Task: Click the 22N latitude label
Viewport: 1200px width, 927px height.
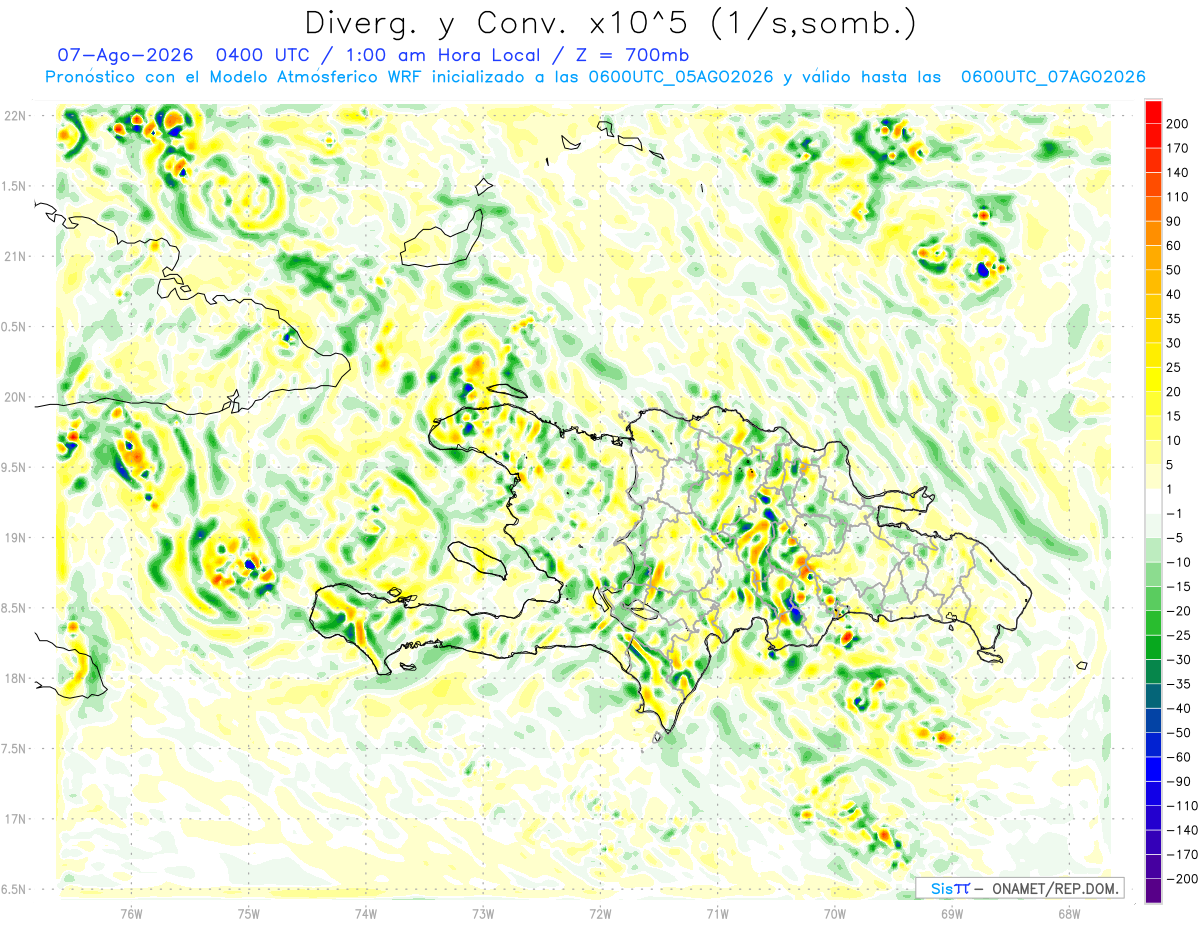Action: (x=16, y=116)
